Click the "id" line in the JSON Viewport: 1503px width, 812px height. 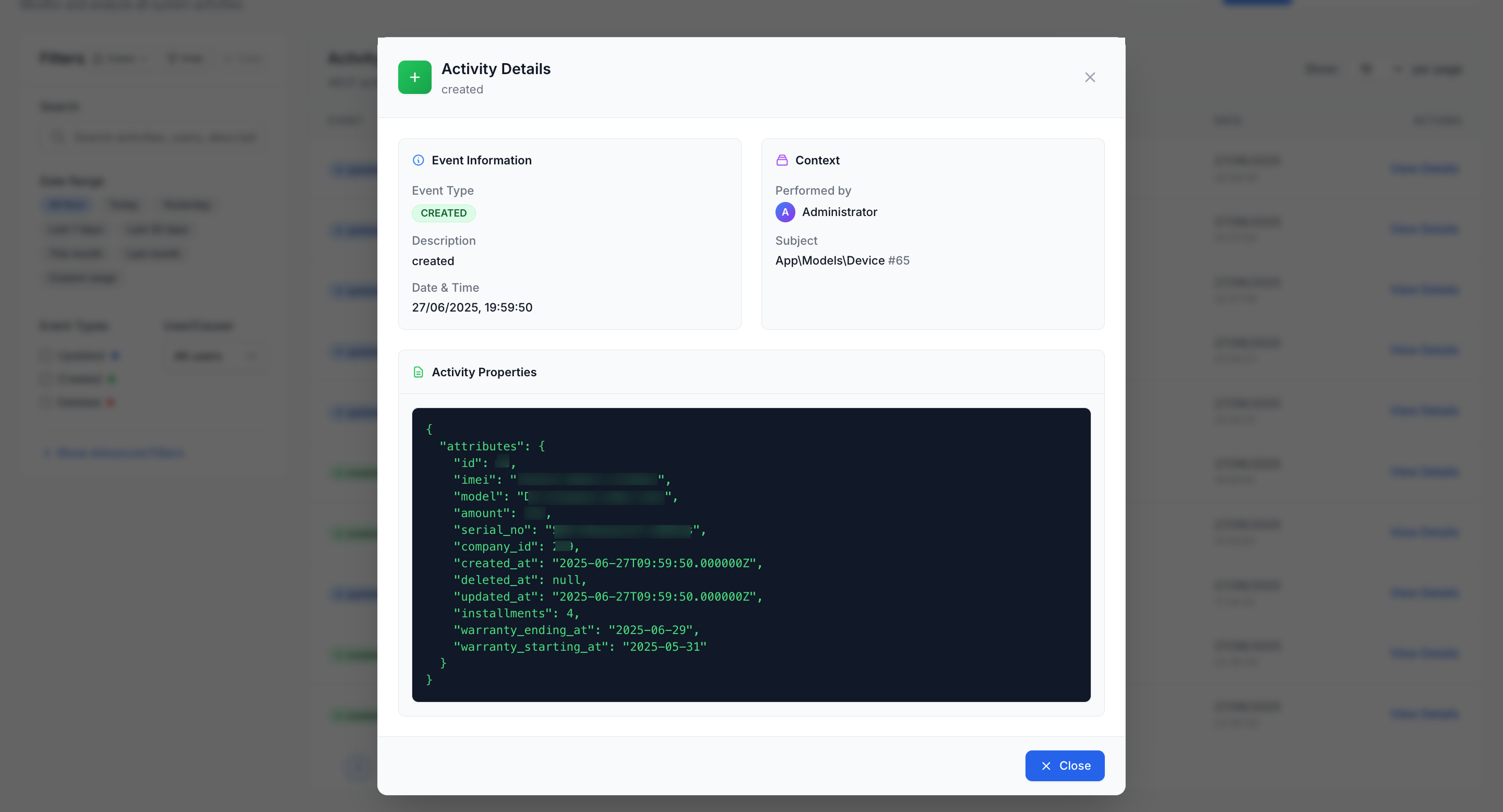tap(485, 462)
